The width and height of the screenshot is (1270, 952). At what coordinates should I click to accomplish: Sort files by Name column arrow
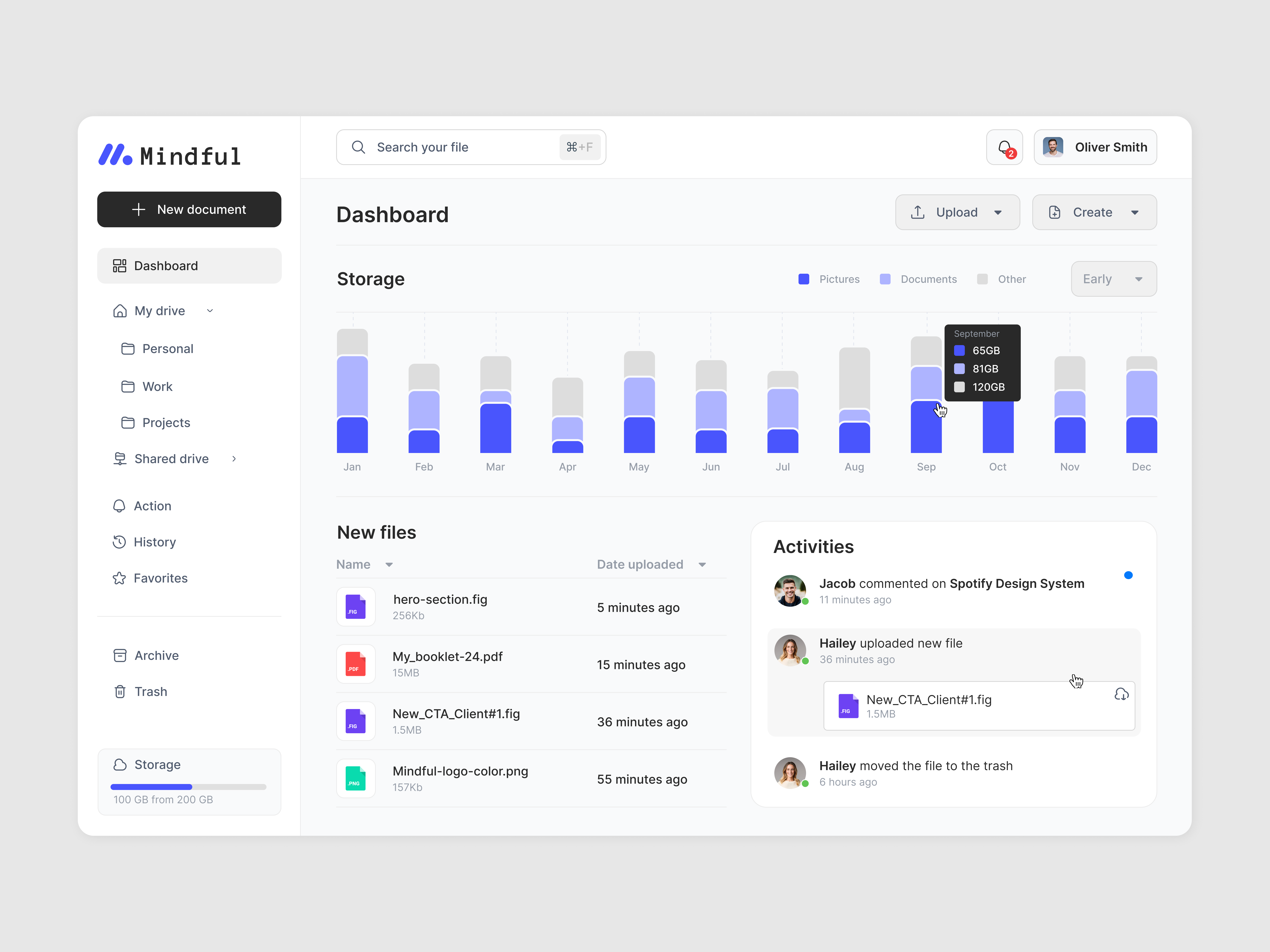point(389,565)
